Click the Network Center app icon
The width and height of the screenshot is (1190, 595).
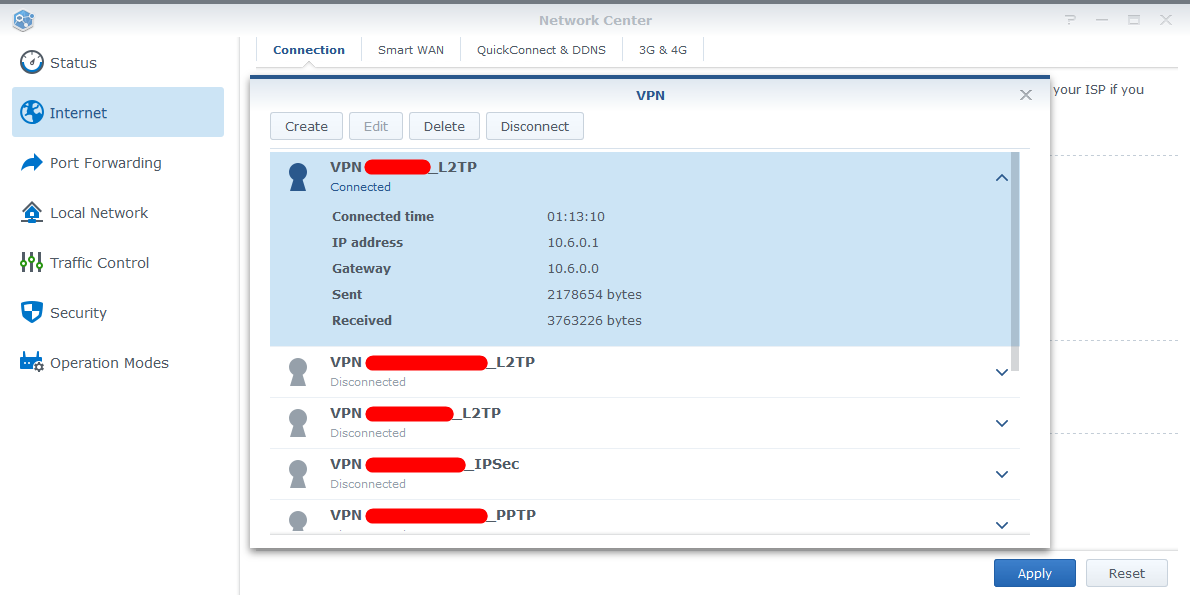click(x=22, y=20)
